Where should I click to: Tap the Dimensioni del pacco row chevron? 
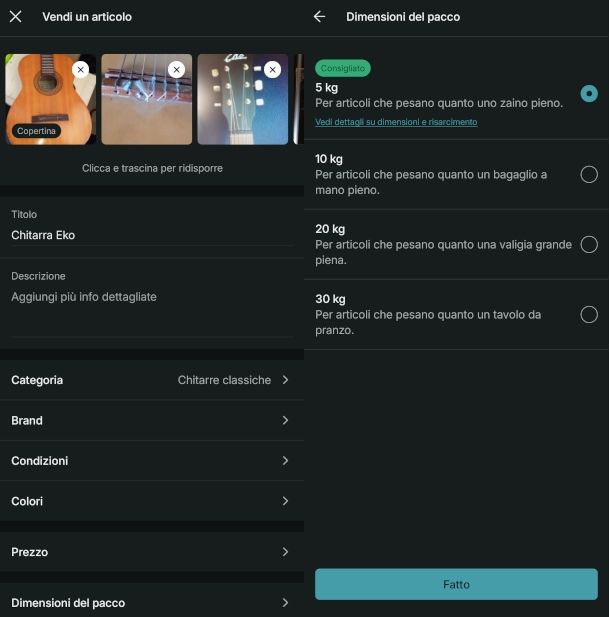coord(285,602)
